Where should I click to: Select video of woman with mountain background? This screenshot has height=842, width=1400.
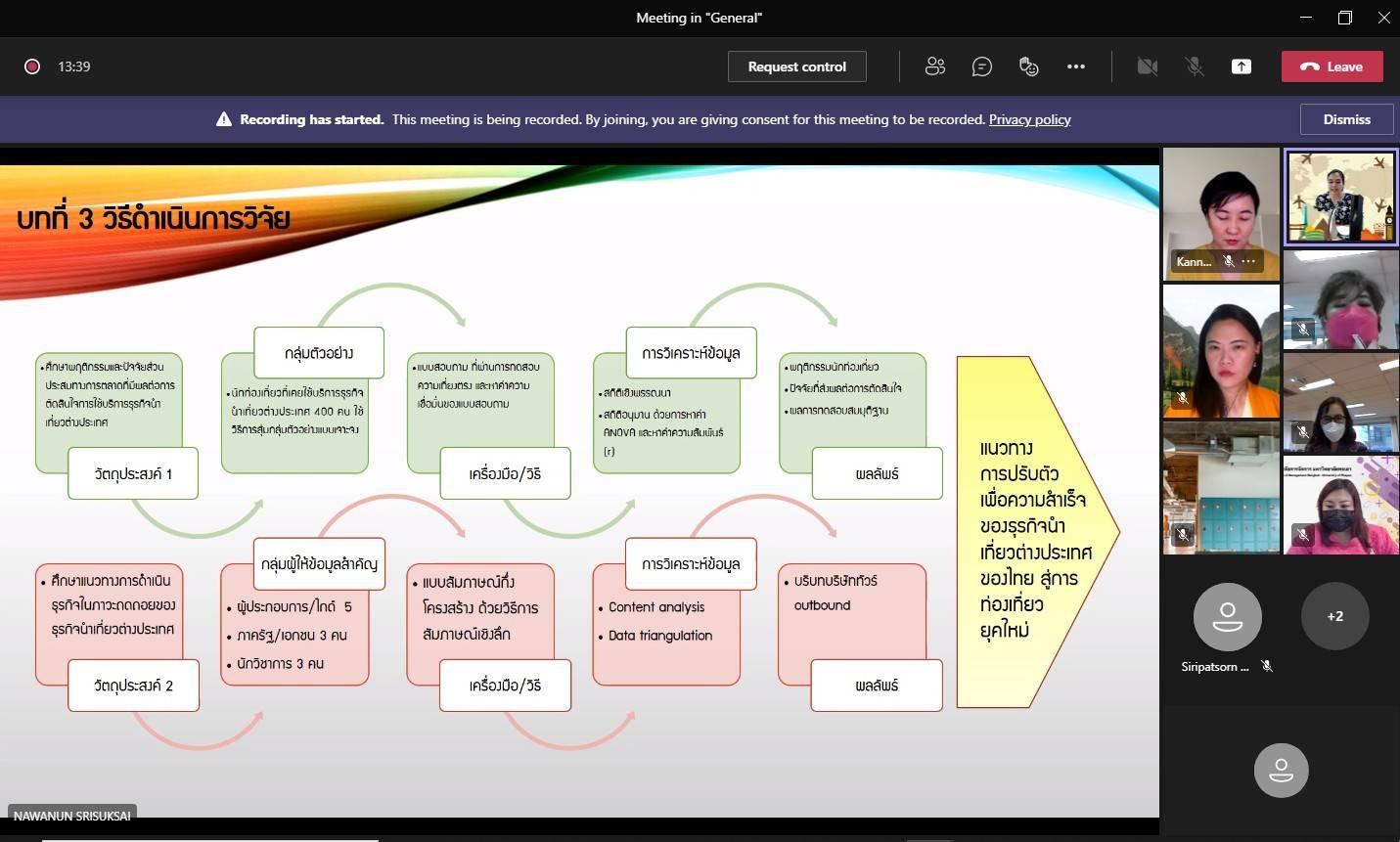pyautogui.click(x=1221, y=351)
